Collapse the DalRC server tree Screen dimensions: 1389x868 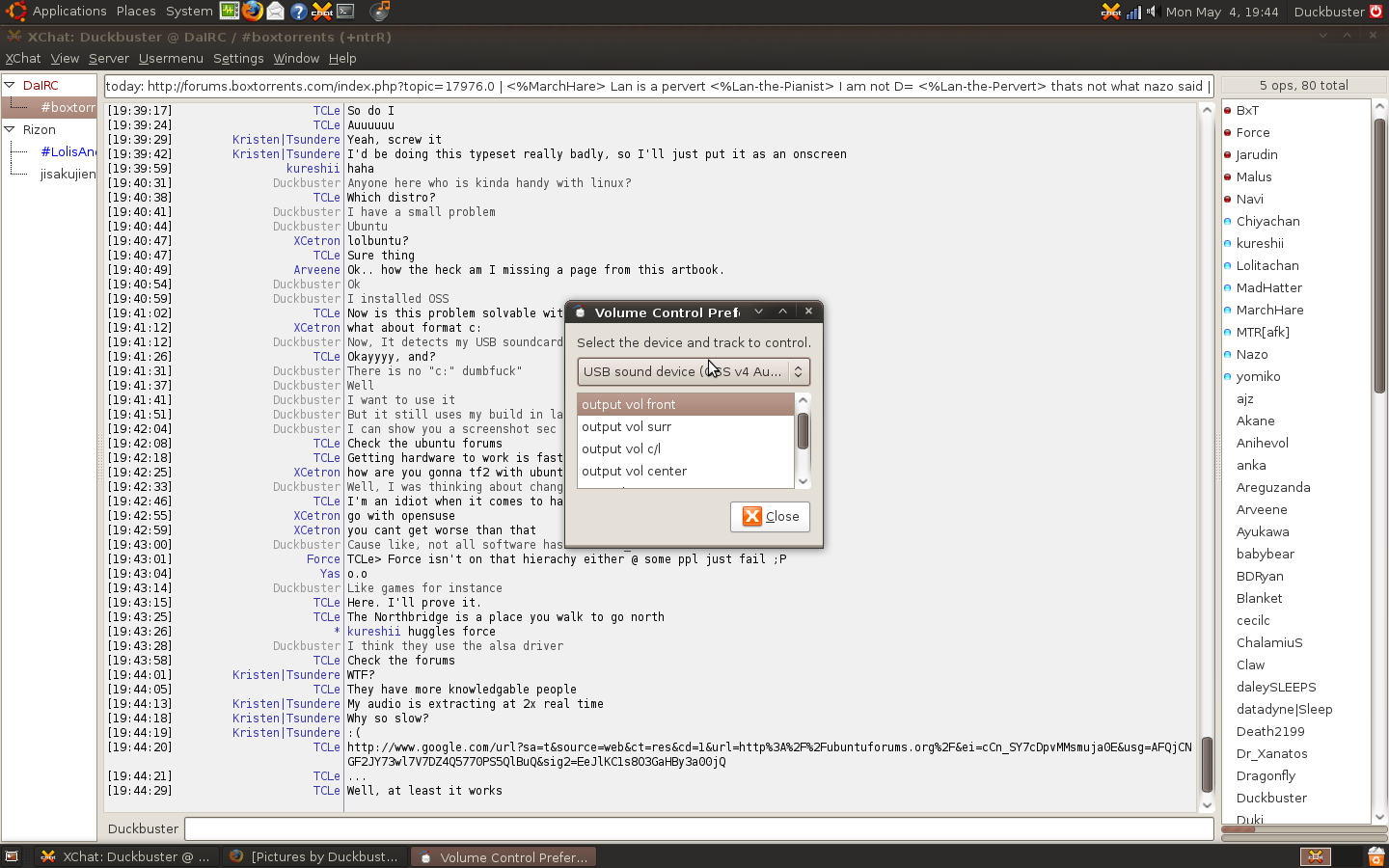(10, 85)
